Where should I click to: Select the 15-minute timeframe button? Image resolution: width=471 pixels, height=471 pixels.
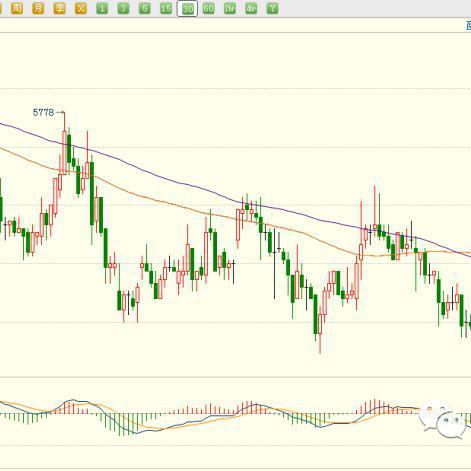(166, 8)
